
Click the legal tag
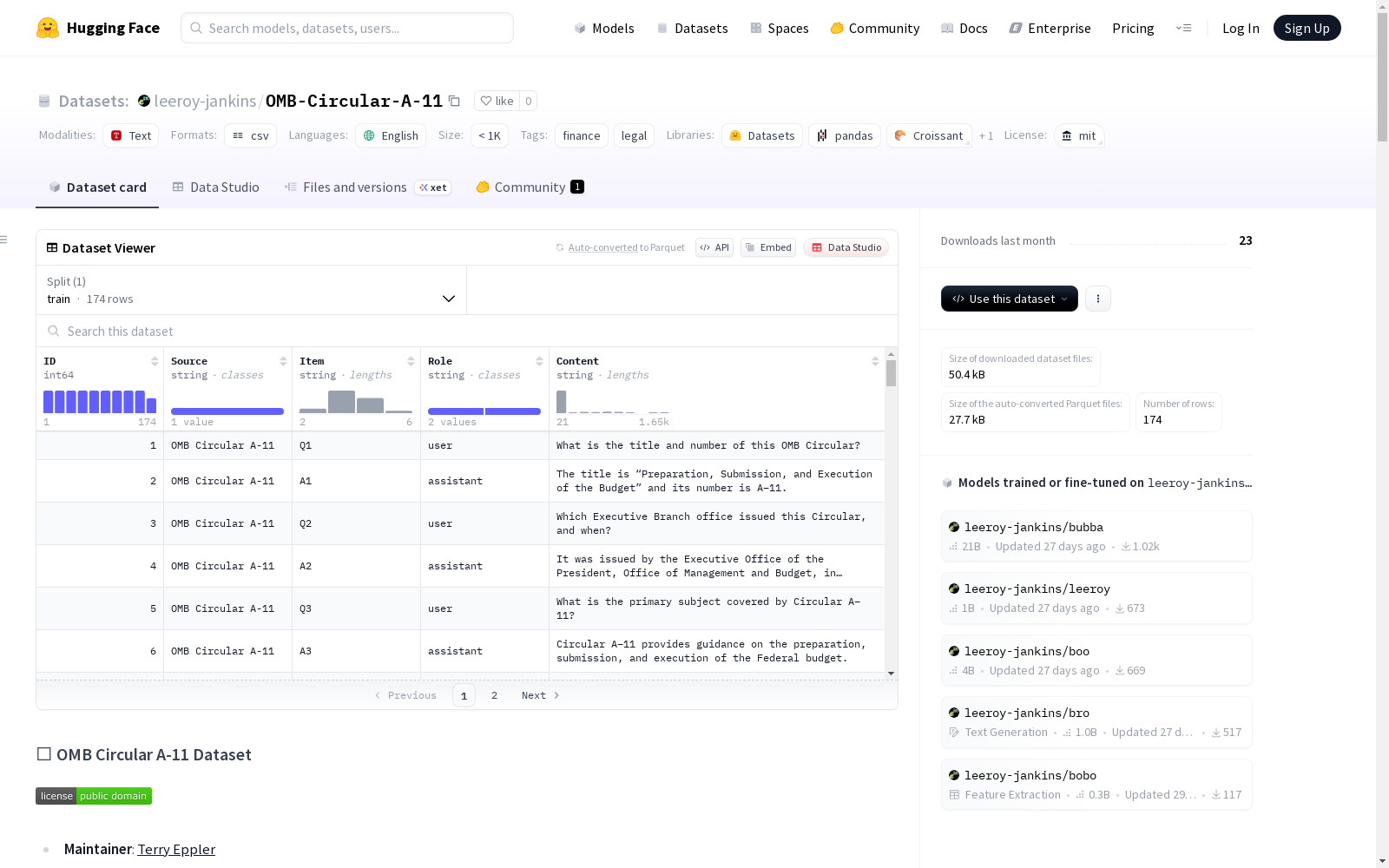coord(634,135)
